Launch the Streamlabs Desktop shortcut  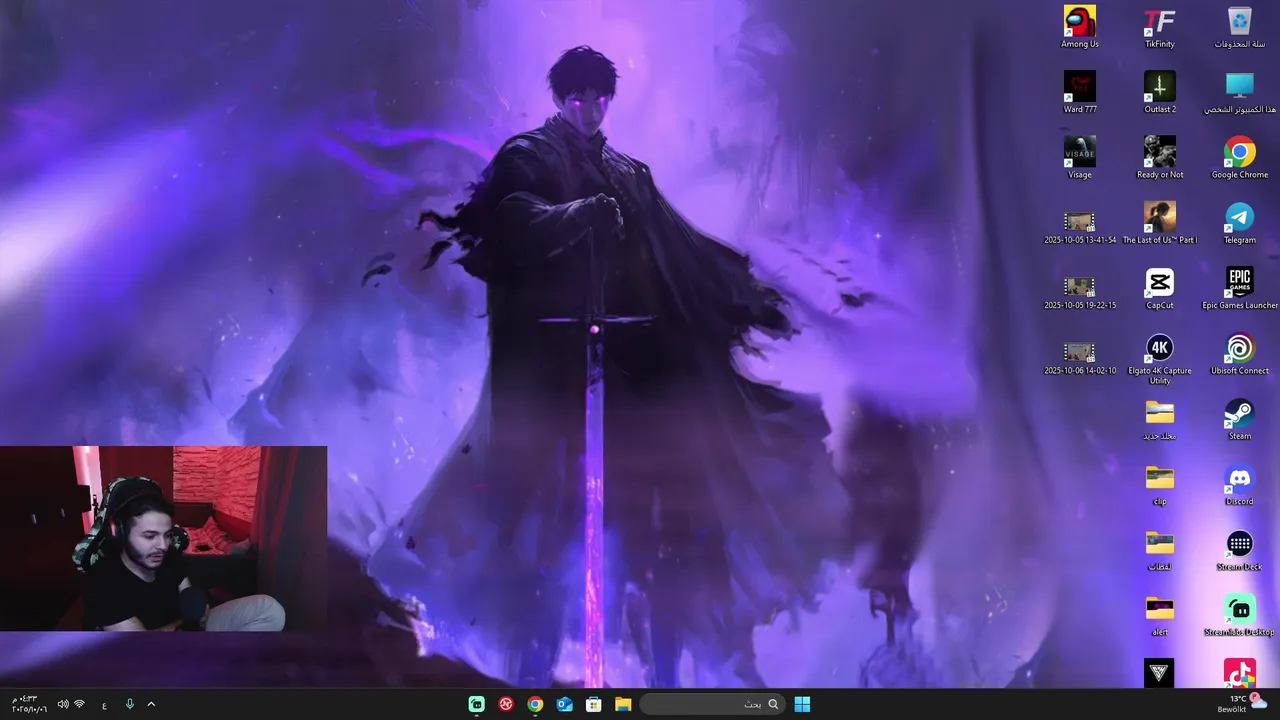tap(1240, 615)
